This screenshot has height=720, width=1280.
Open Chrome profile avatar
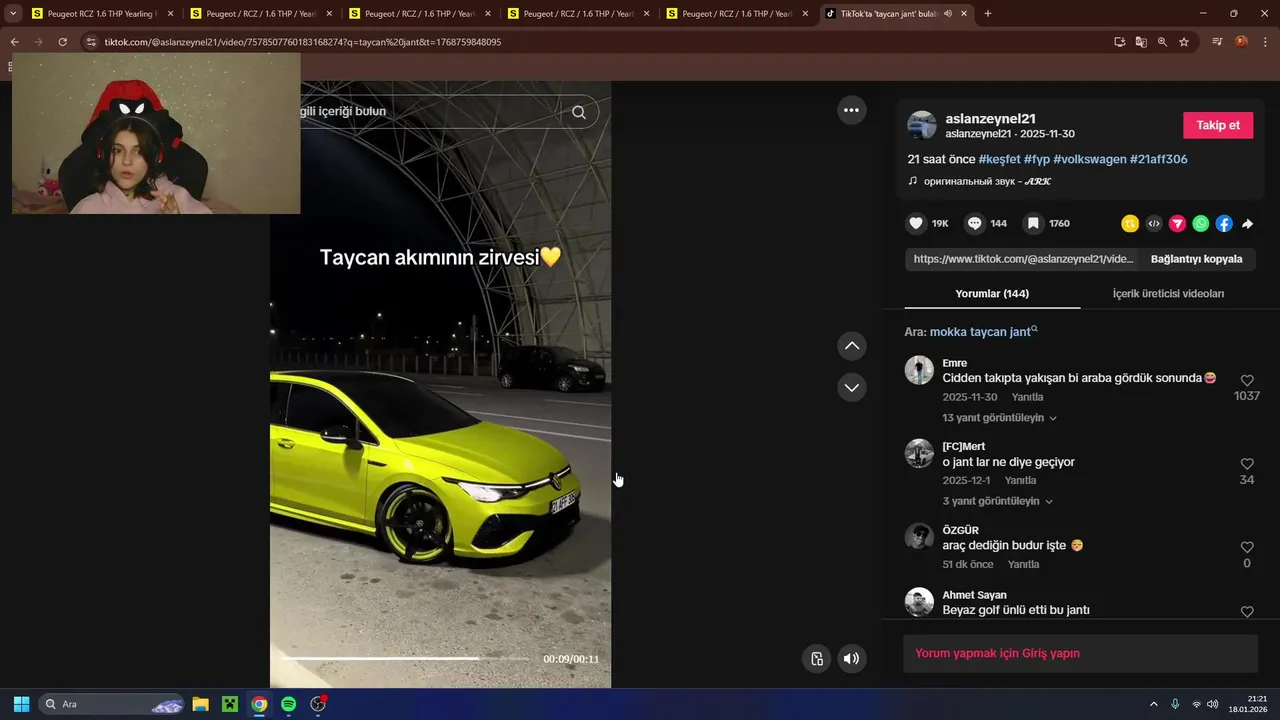point(1241,42)
